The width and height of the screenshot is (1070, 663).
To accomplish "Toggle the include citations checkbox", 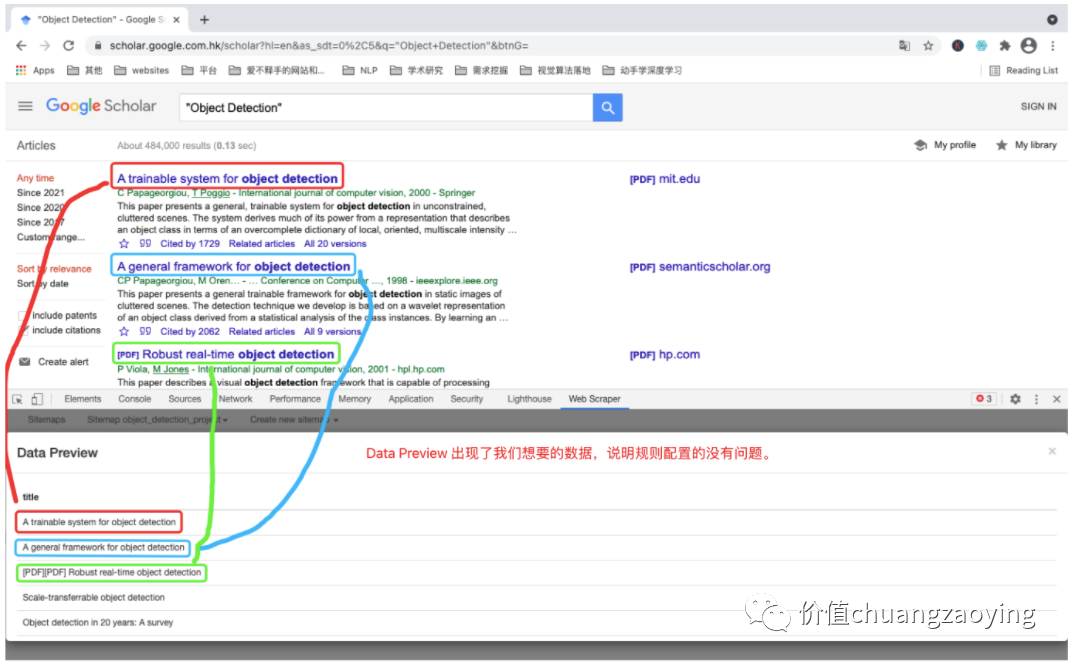I will pos(24,331).
